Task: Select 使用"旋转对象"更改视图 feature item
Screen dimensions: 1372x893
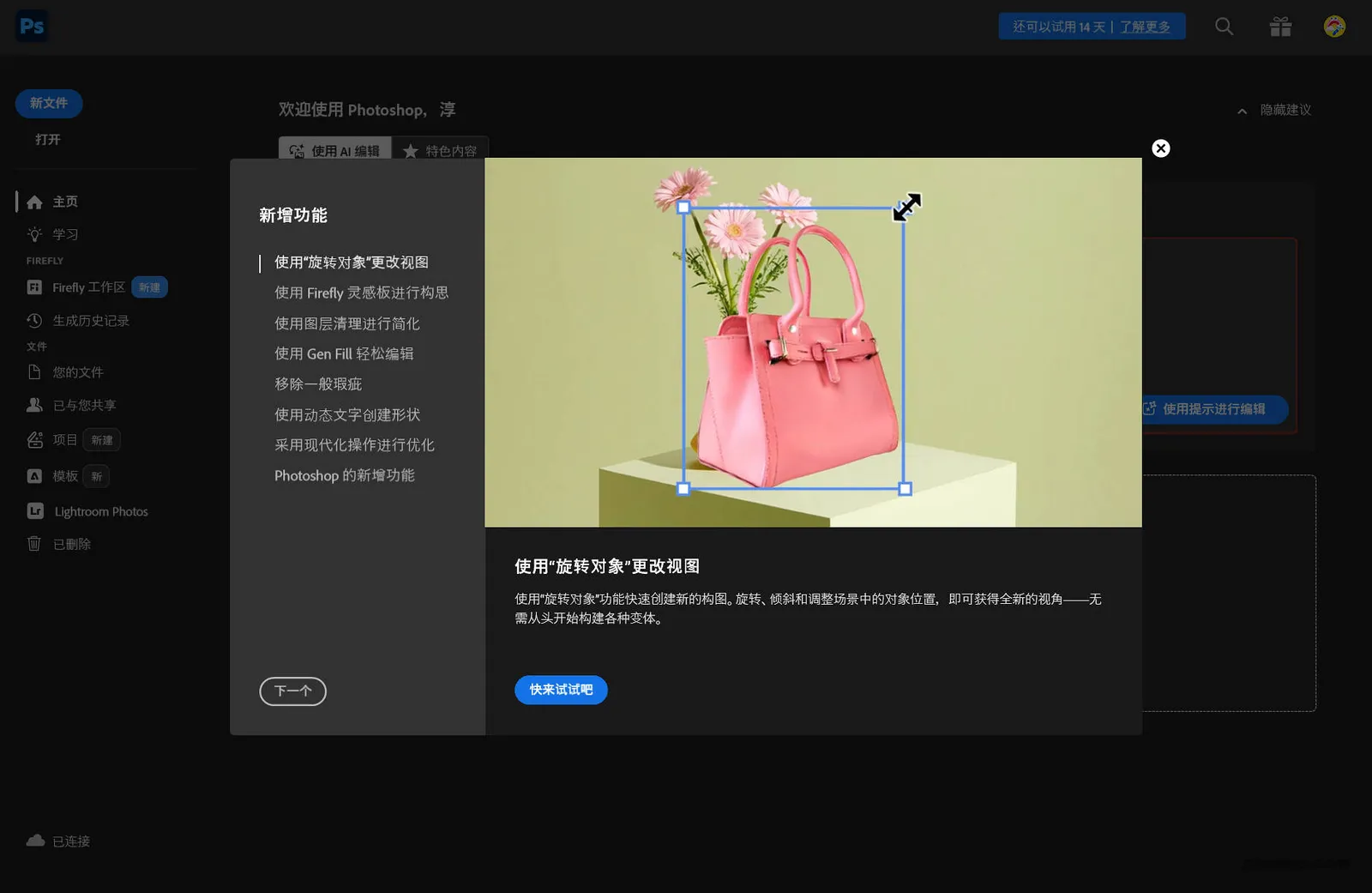Action: pyautogui.click(x=352, y=262)
